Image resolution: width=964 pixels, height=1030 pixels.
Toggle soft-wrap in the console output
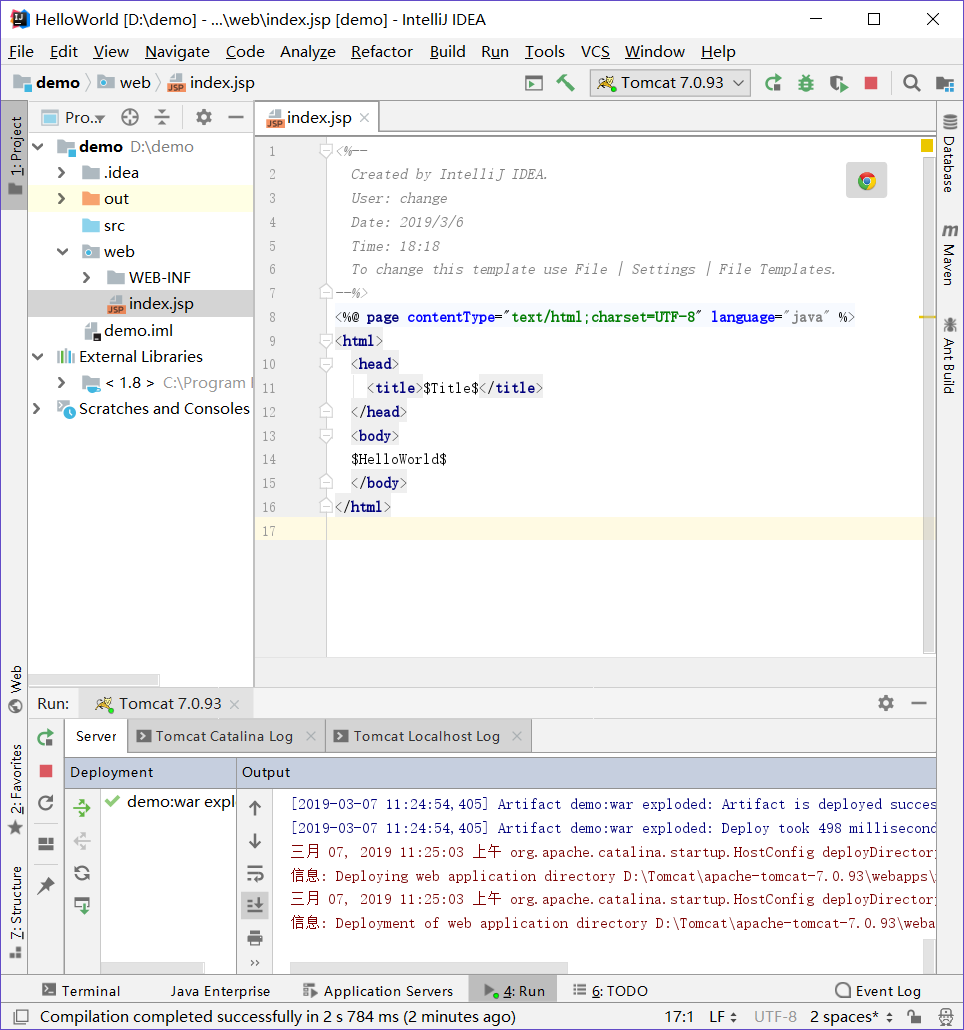(255, 872)
